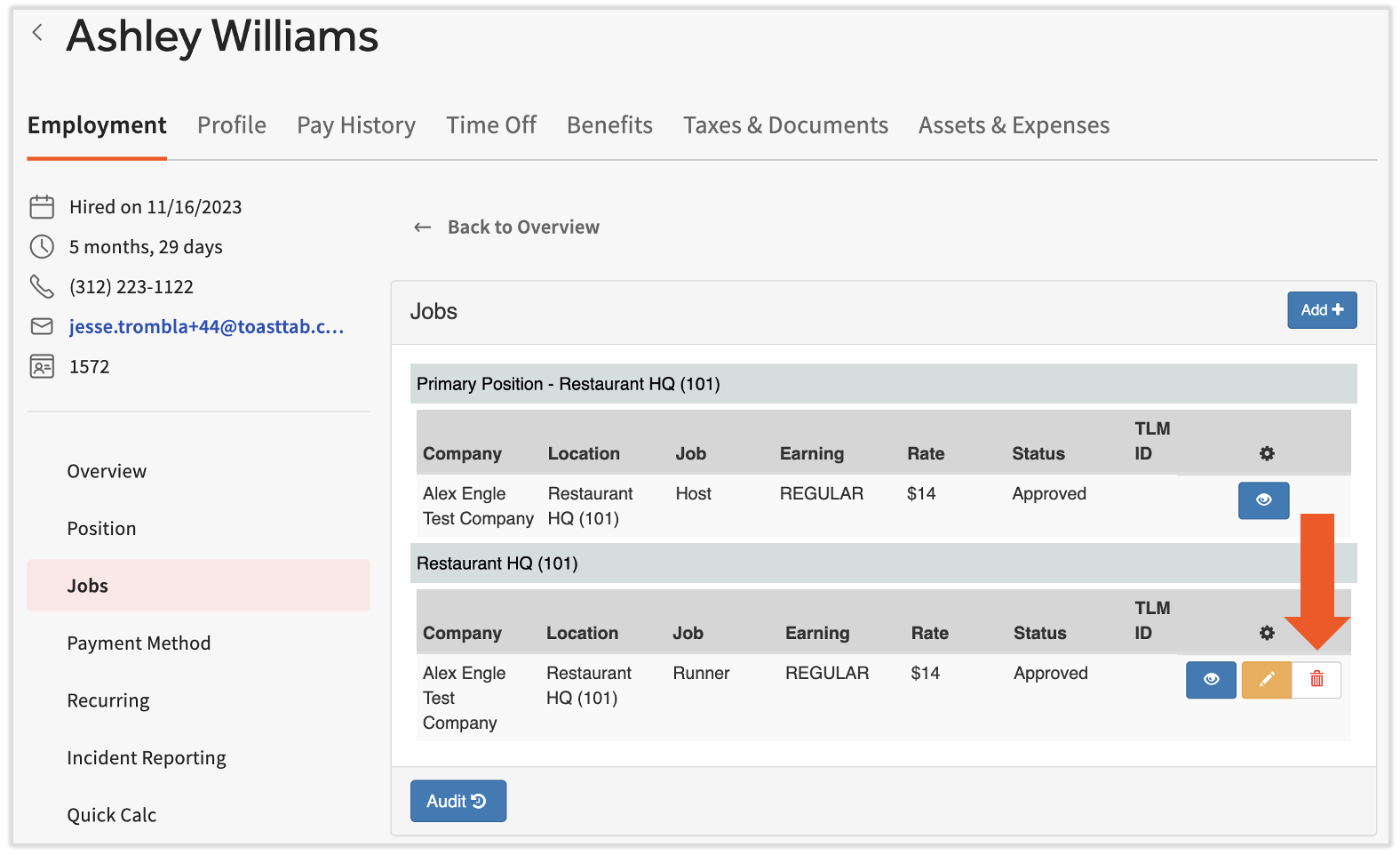Open the Time Off tab

pyautogui.click(x=490, y=125)
